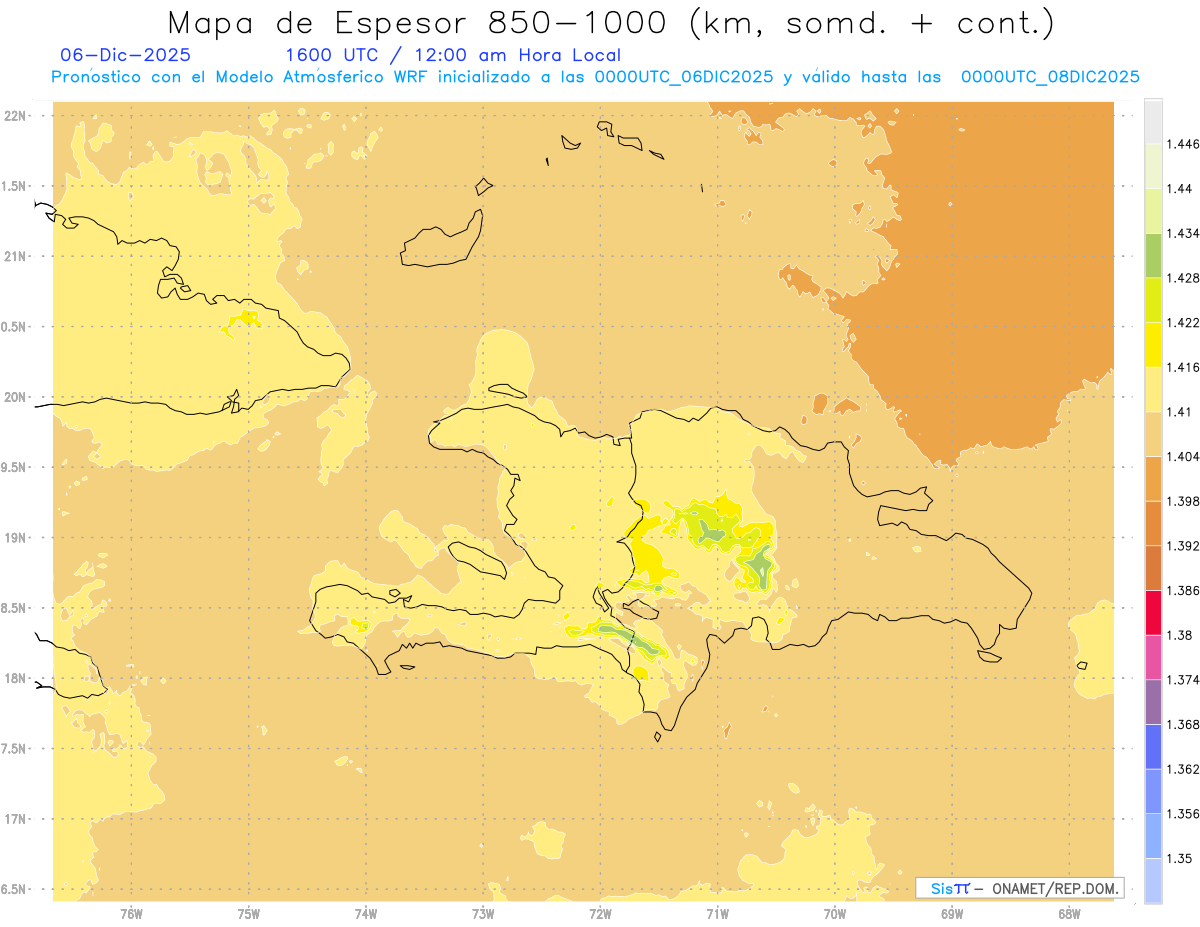
Task: Click the legend value '1.446'
Action: point(1183,144)
